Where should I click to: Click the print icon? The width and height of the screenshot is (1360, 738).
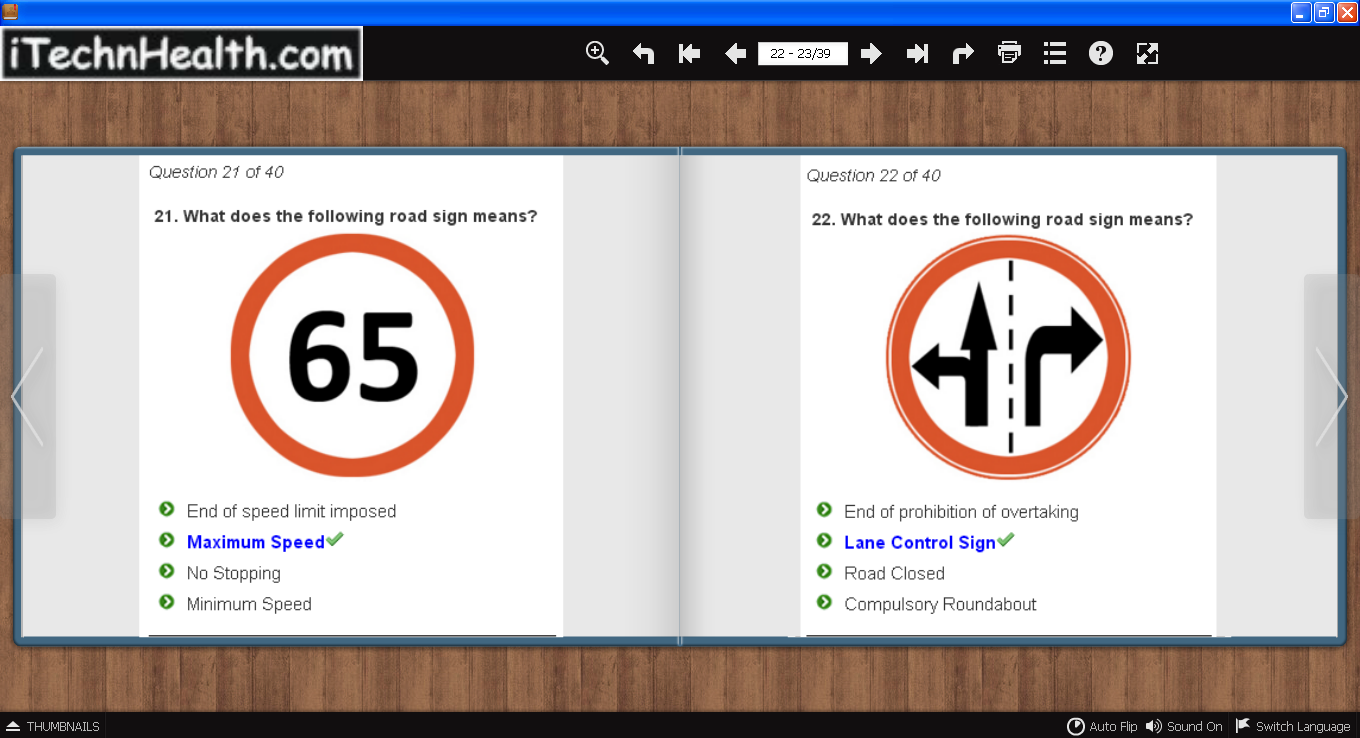coord(1009,53)
